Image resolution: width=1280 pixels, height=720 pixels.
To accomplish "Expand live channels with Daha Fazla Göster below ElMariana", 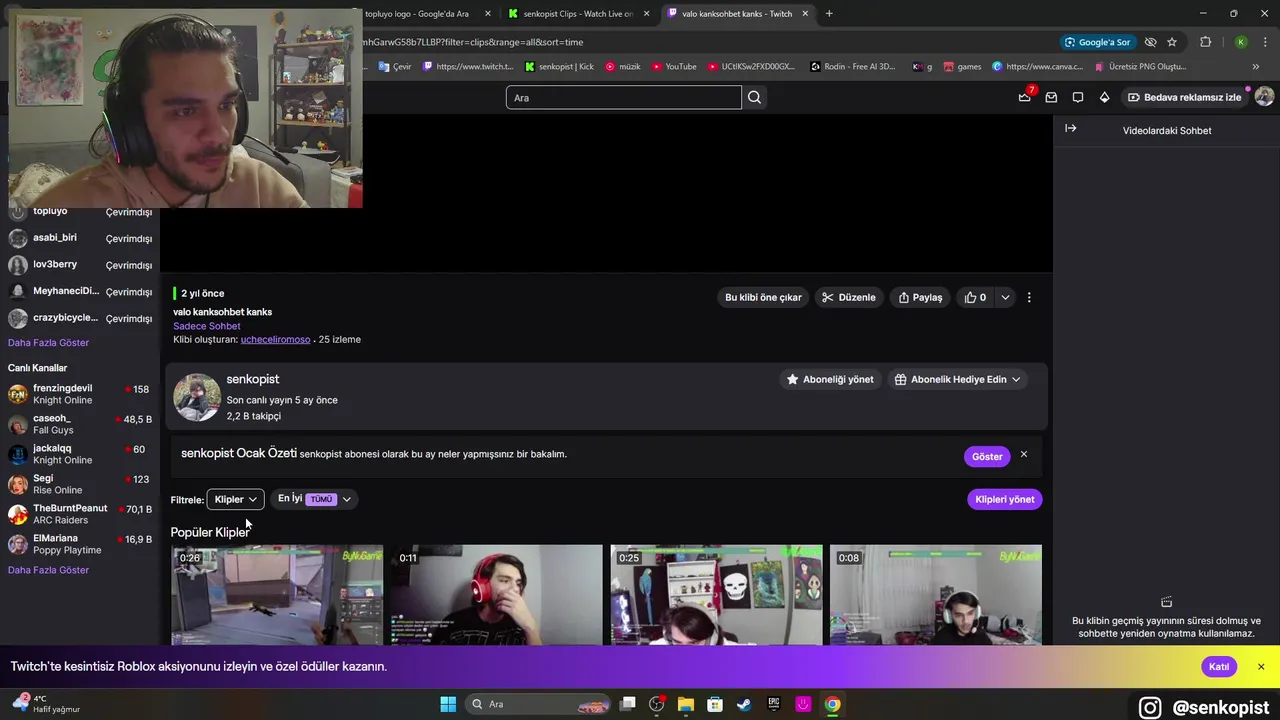I will tap(48, 570).
